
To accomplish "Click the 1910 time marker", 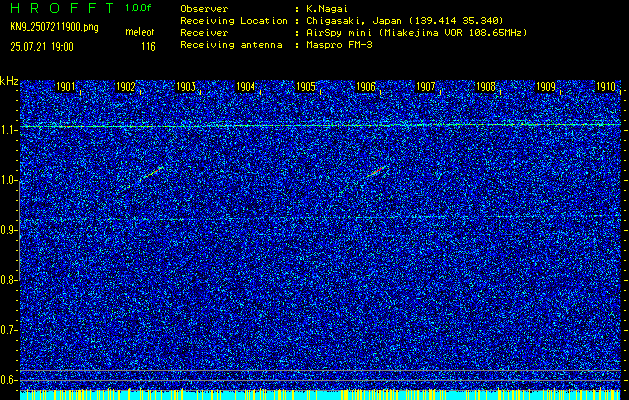I will 606,87.
